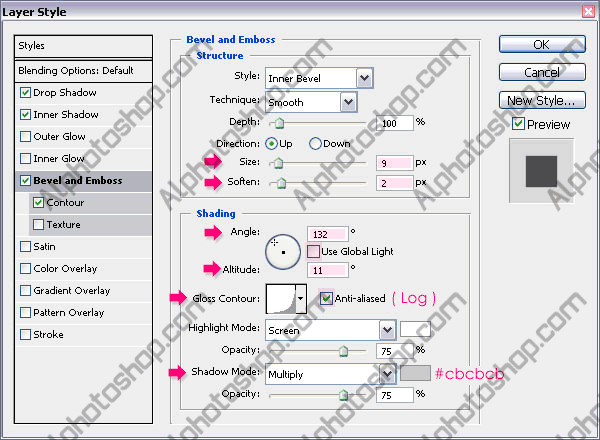Open the Styles section in the list
This screenshot has height=440, width=600.
[x=83, y=46]
